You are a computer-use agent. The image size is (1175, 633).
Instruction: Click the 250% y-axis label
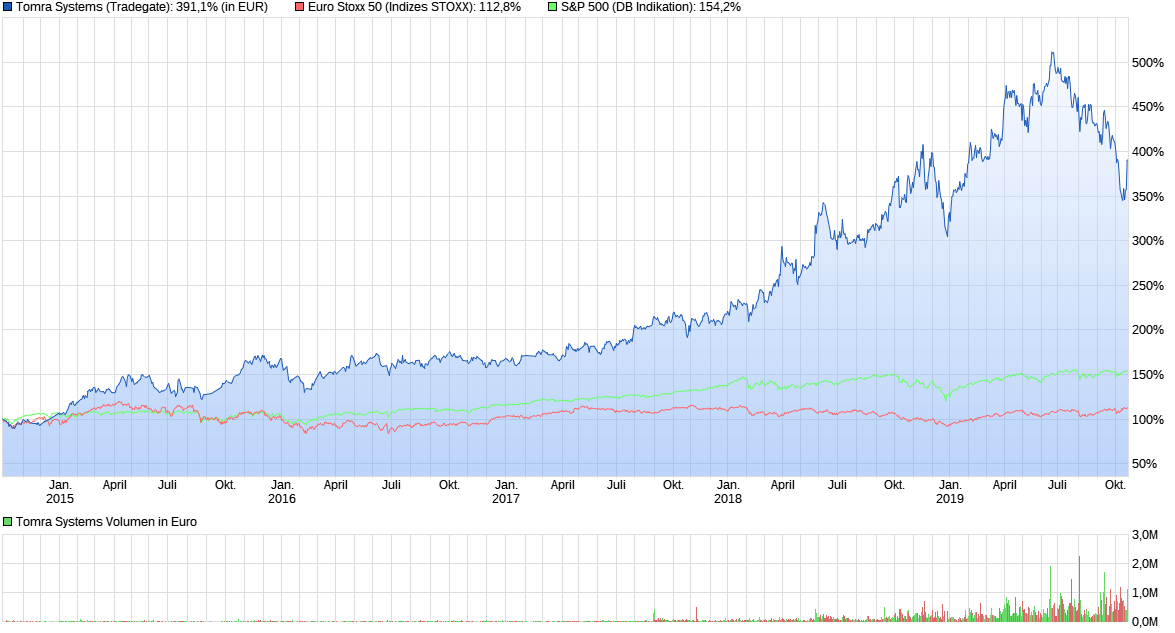[1147, 286]
